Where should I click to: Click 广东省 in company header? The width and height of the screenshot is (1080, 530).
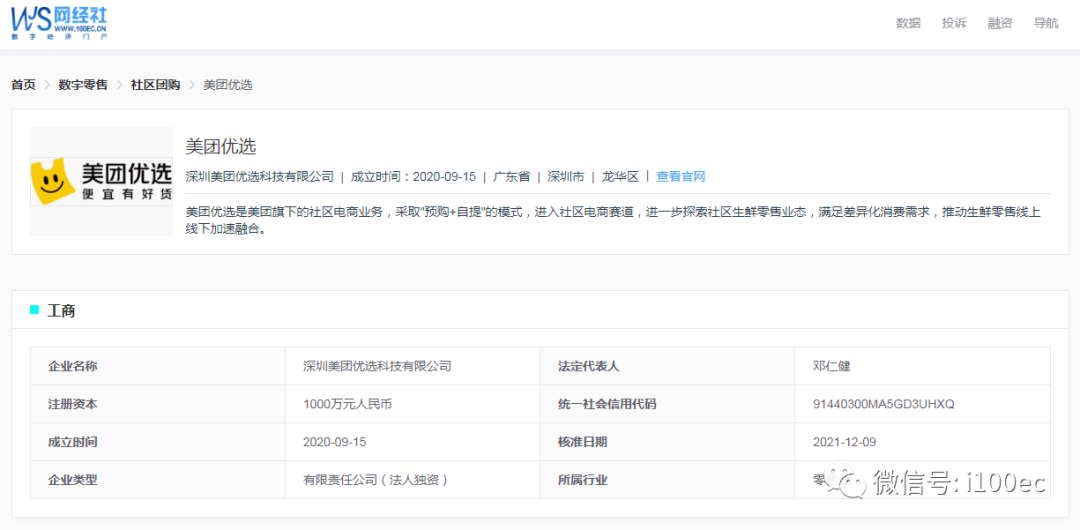512,176
